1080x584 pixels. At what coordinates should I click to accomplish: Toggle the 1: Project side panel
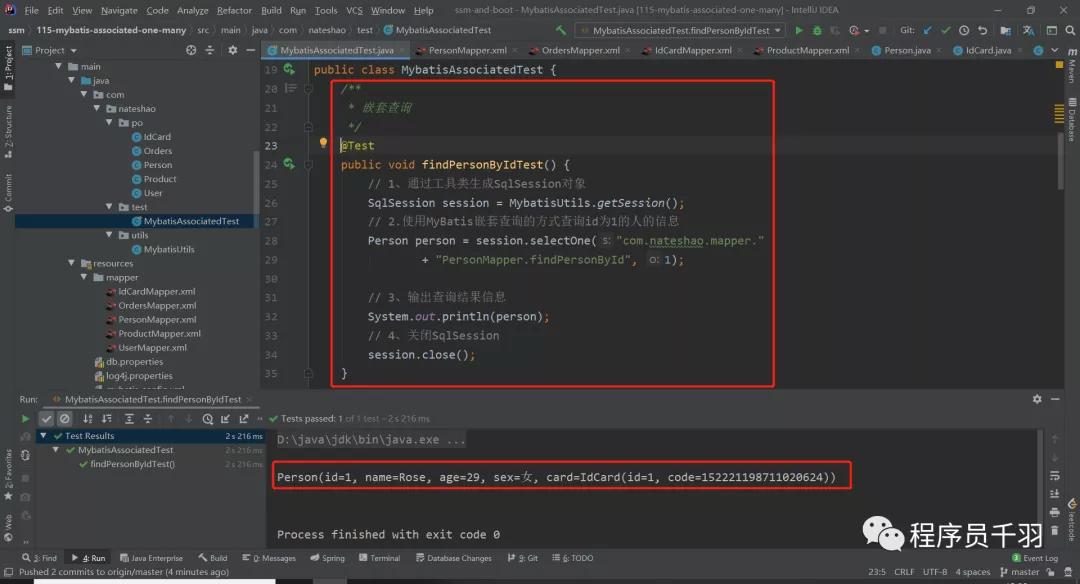point(8,67)
